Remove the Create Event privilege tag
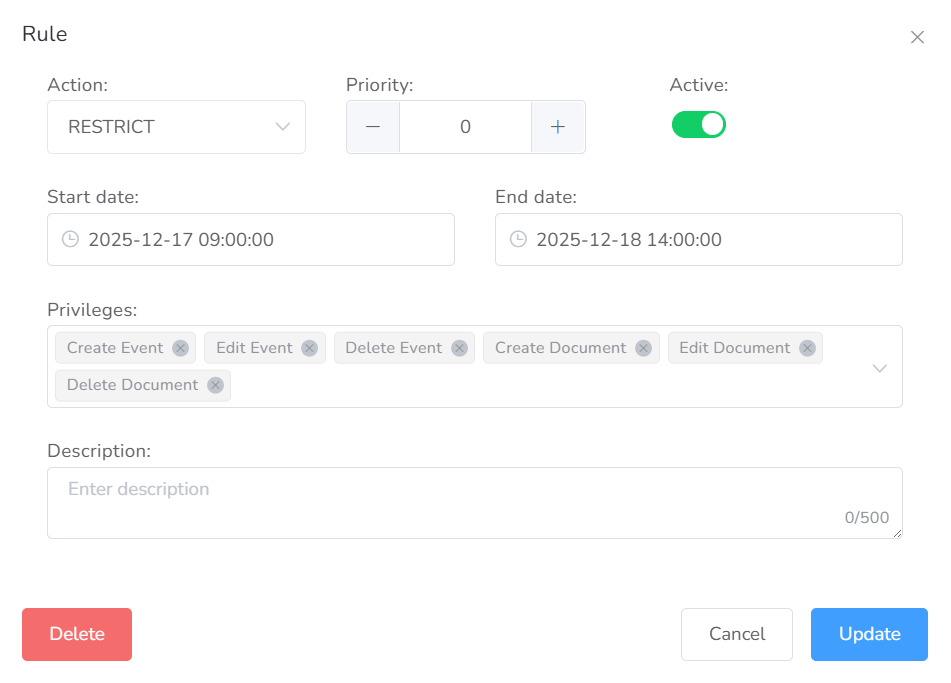The width and height of the screenshot is (951, 683). (x=180, y=348)
